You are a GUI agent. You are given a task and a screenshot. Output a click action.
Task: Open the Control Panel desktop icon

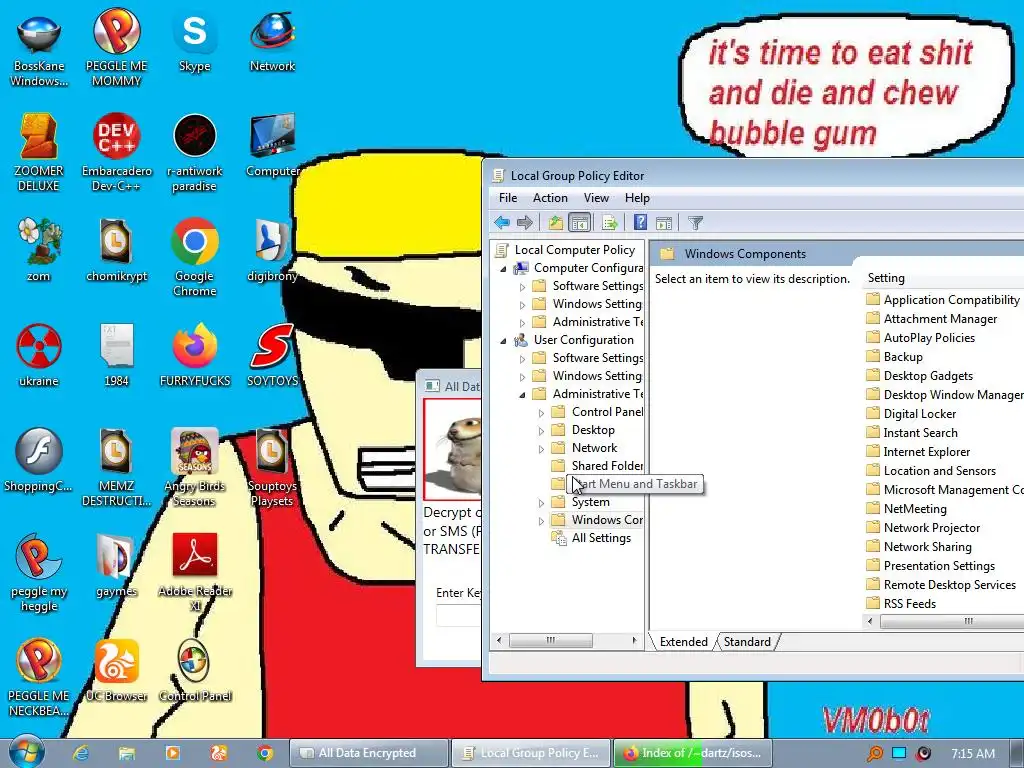[194, 671]
